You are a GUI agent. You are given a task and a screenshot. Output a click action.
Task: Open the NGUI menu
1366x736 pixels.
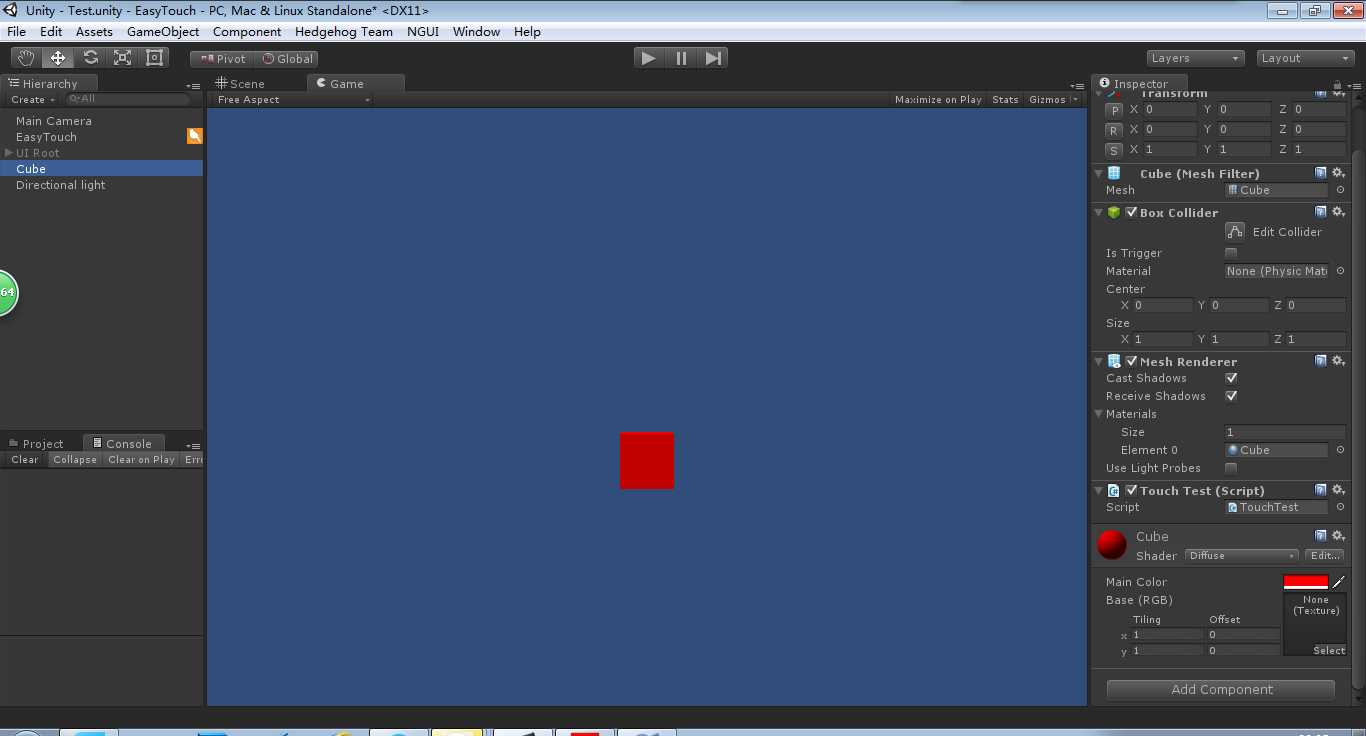click(x=423, y=31)
